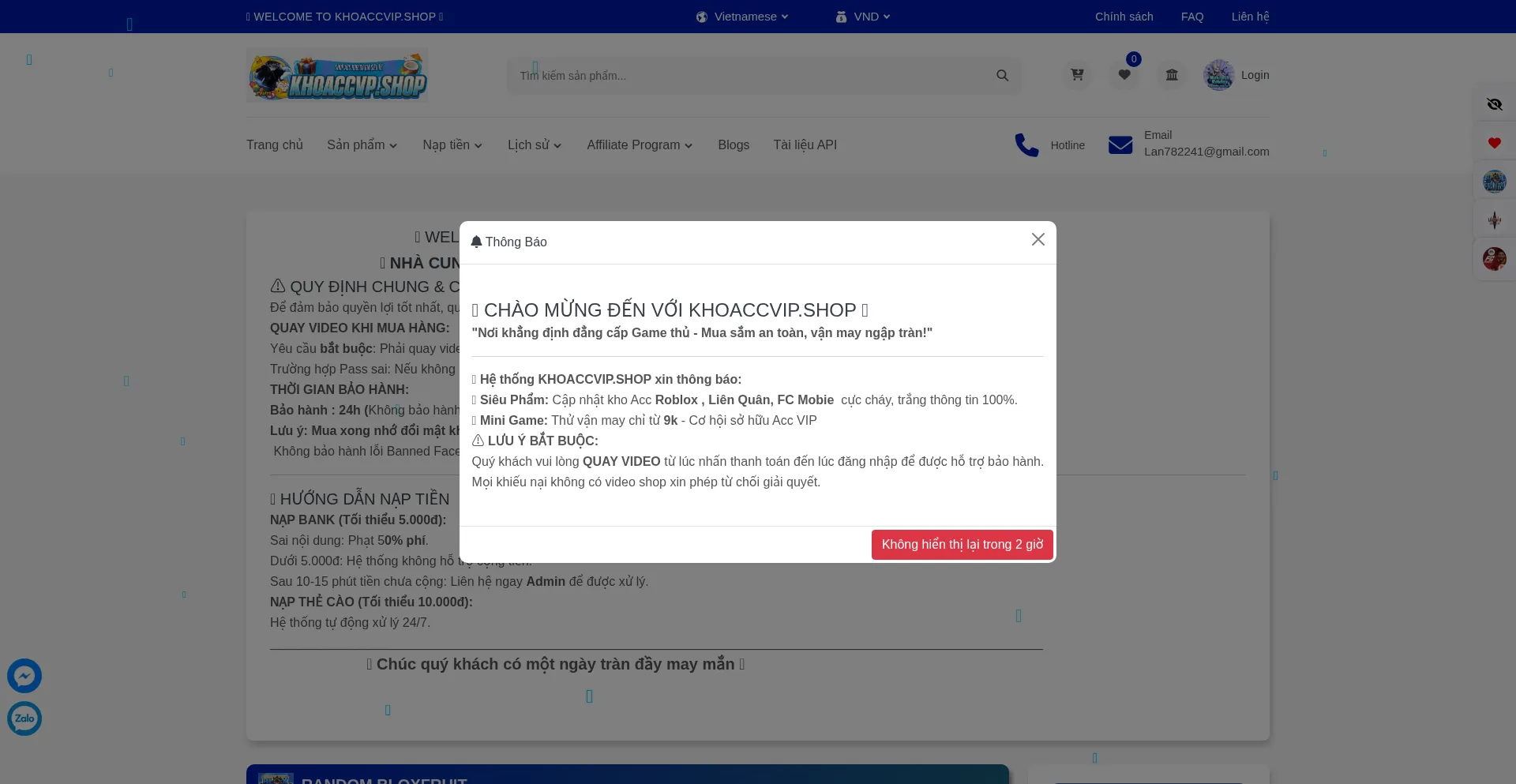The width and height of the screenshot is (1516, 784).
Task: Open the Tài liệu API menu item
Action: click(x=805, y=145)
